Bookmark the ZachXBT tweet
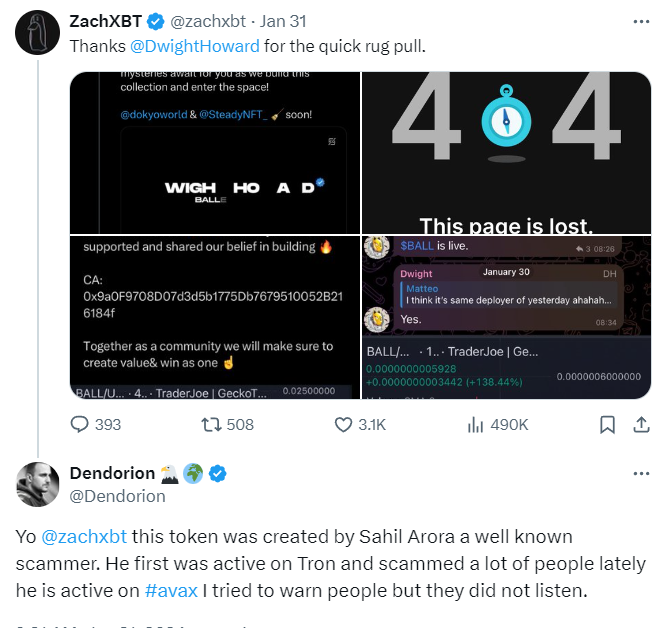 (x=607, y=424)
